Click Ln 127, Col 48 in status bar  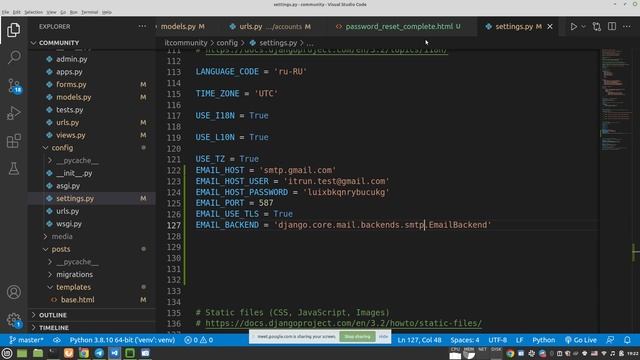pos(419,340)
